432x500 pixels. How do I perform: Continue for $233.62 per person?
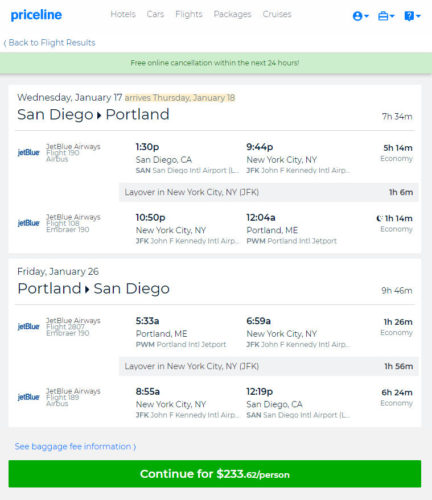pyautogui.click(x=215, y=474)
